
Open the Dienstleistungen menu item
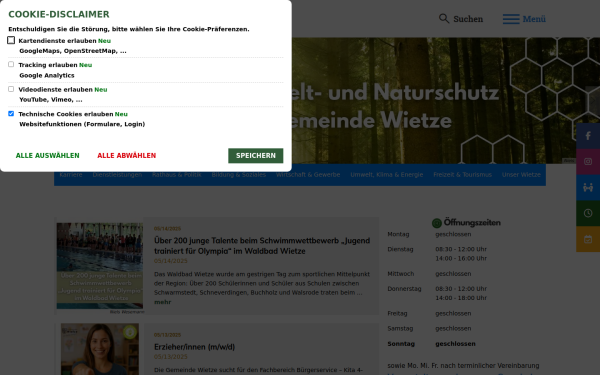pyautogui.click(x=117, y=174)
